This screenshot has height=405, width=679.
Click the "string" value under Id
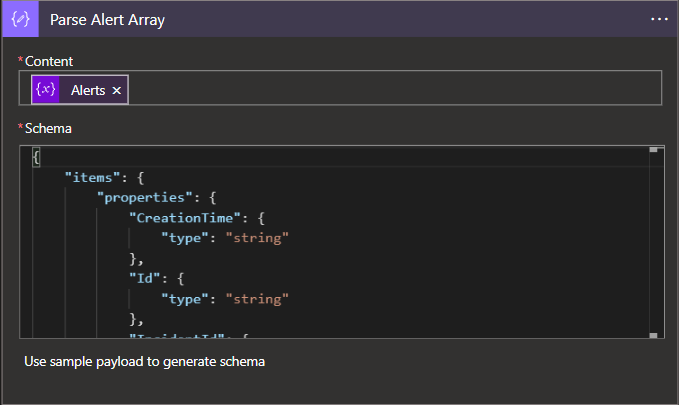pos(257,298)
